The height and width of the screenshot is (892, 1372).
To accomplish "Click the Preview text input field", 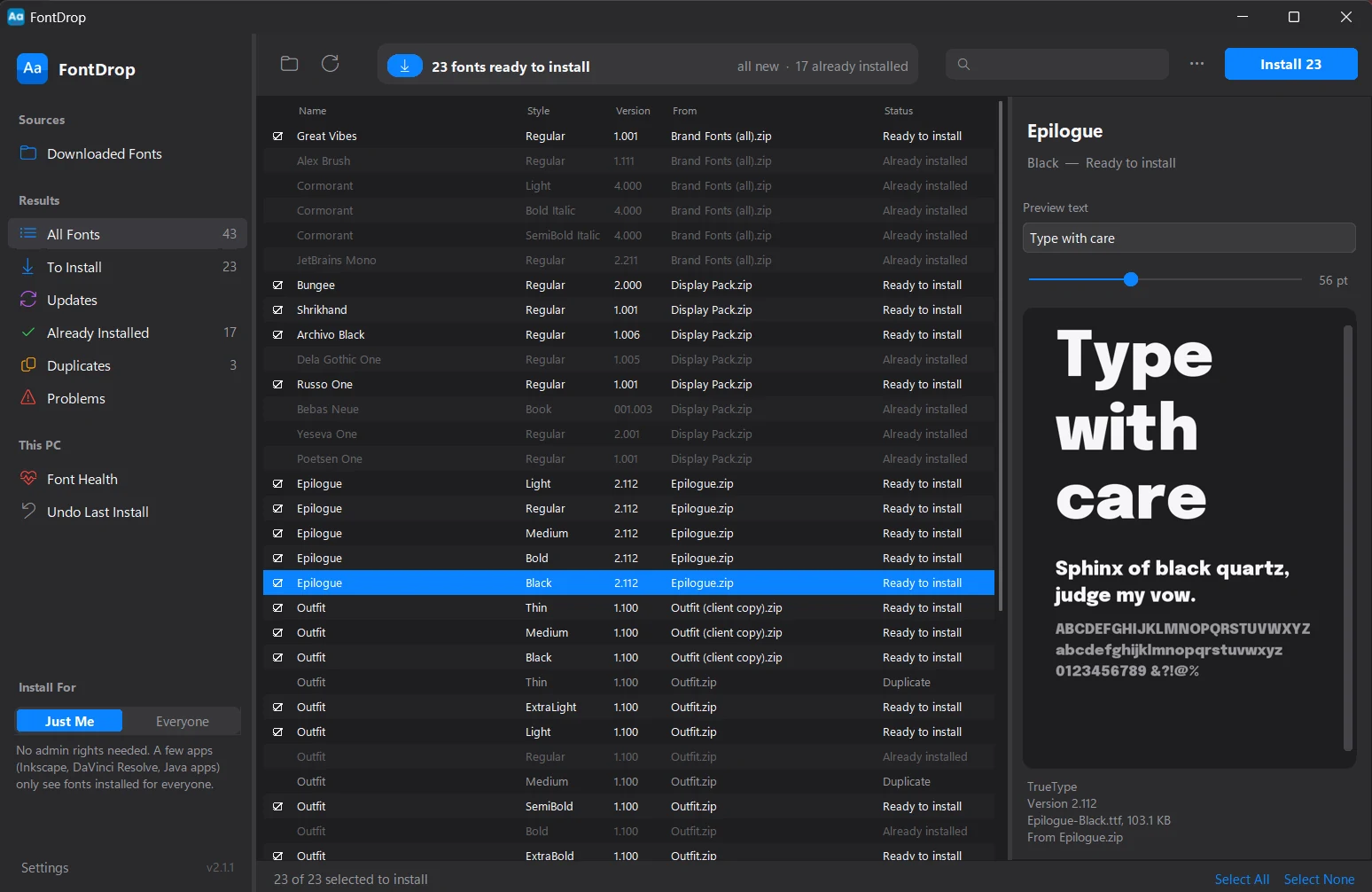I will (x=1189, y=238).
